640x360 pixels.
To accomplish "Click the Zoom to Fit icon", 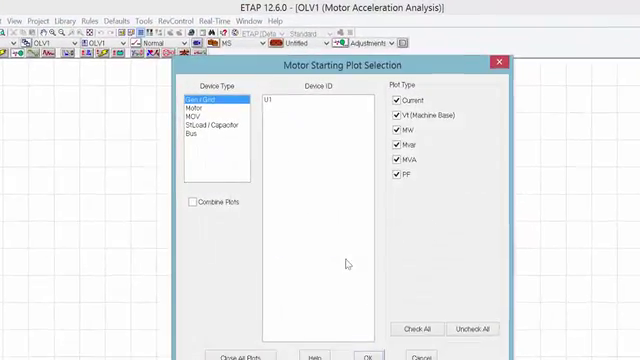I will tap(89, 33).
